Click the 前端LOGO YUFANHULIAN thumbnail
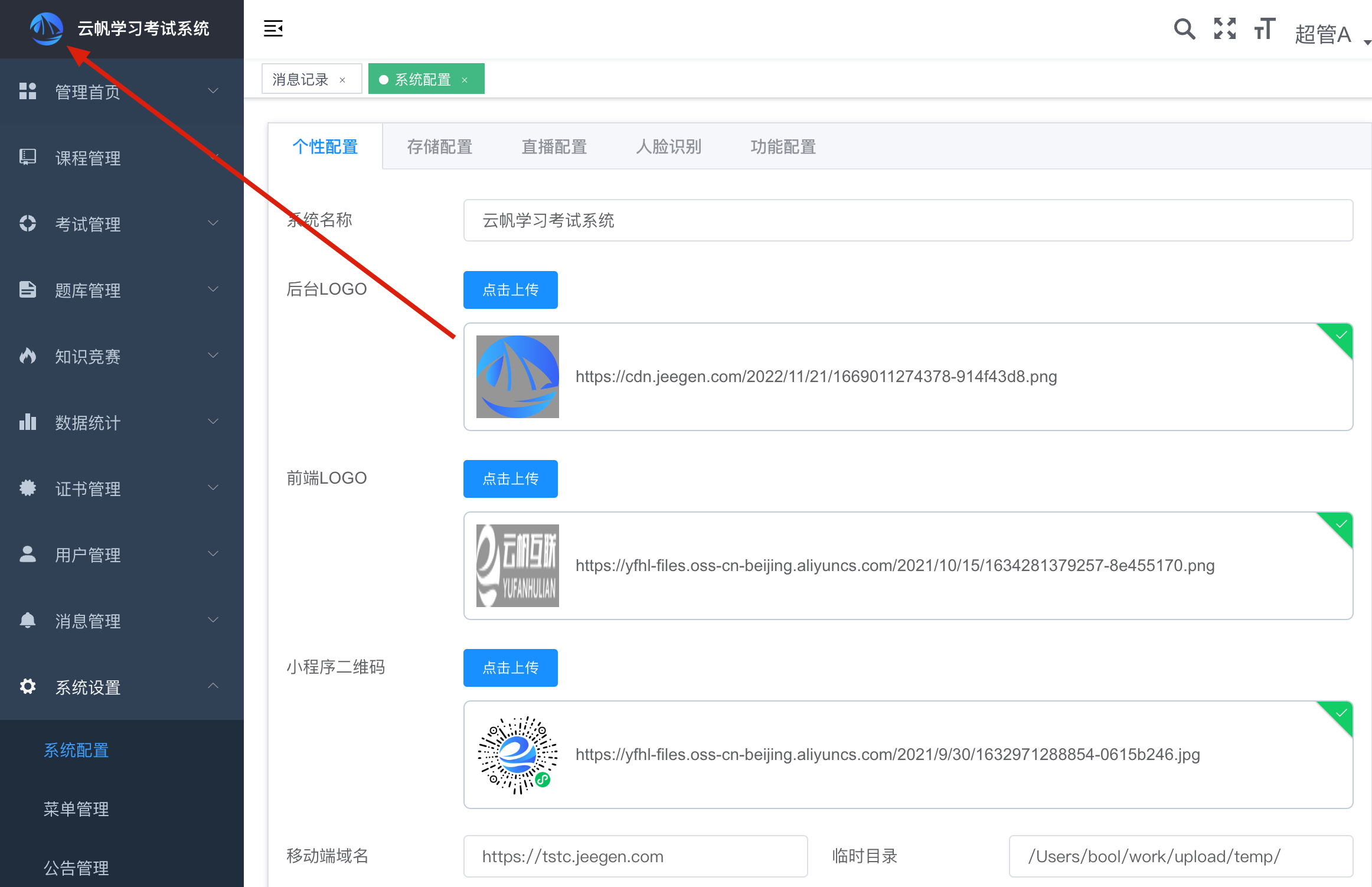Viewport: 1372px width, 887px height. pyautogui.click(x=518, y=566)
